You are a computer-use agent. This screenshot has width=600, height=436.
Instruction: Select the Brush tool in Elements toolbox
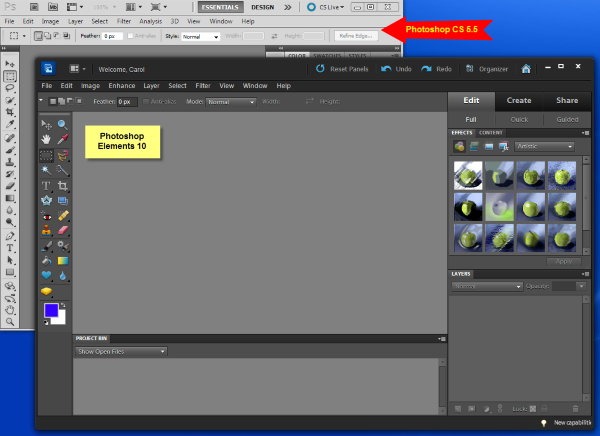coord(46,246)
